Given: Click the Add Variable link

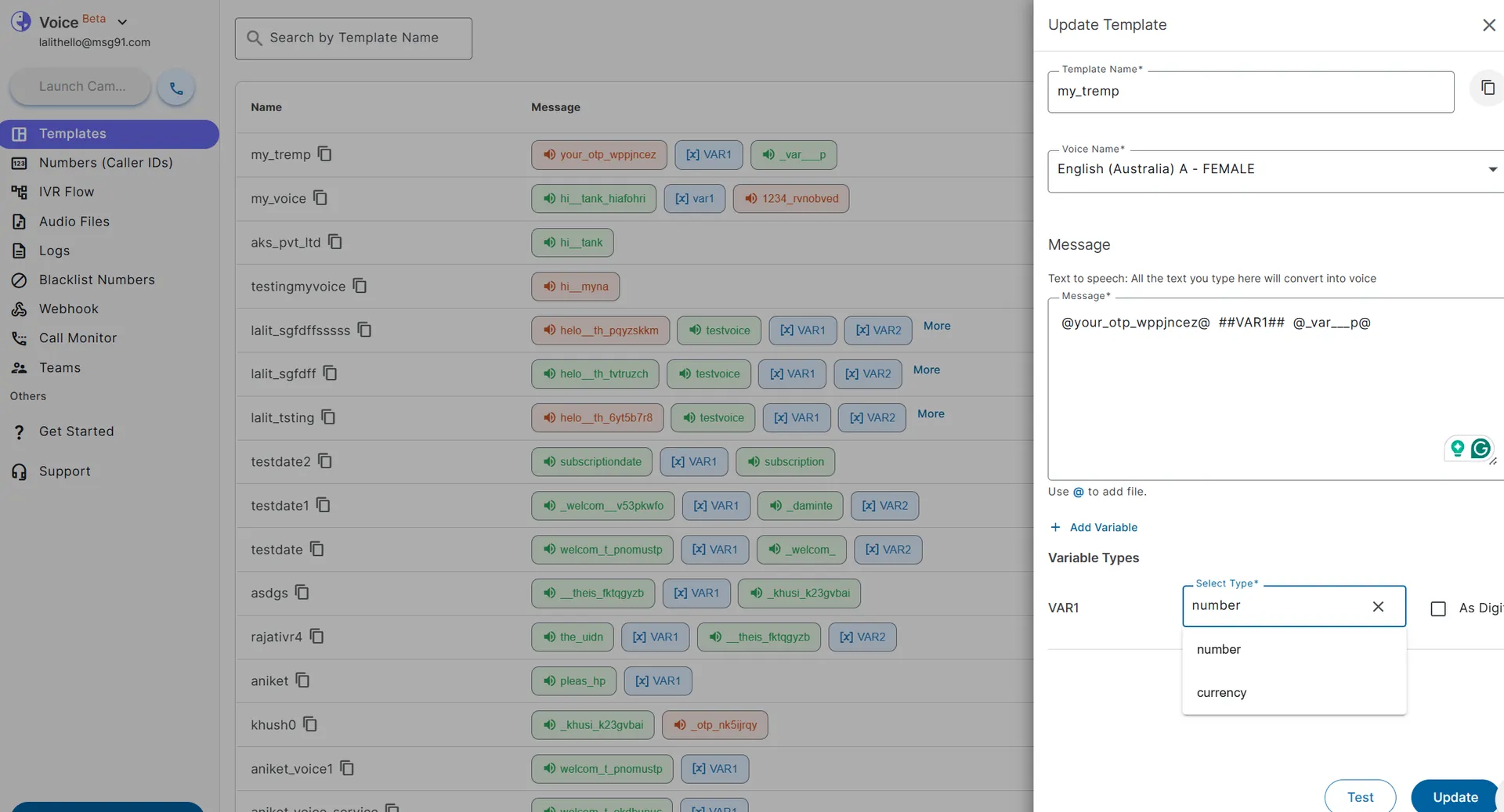Looking at the screenshot, I should tap(1102, 528).
